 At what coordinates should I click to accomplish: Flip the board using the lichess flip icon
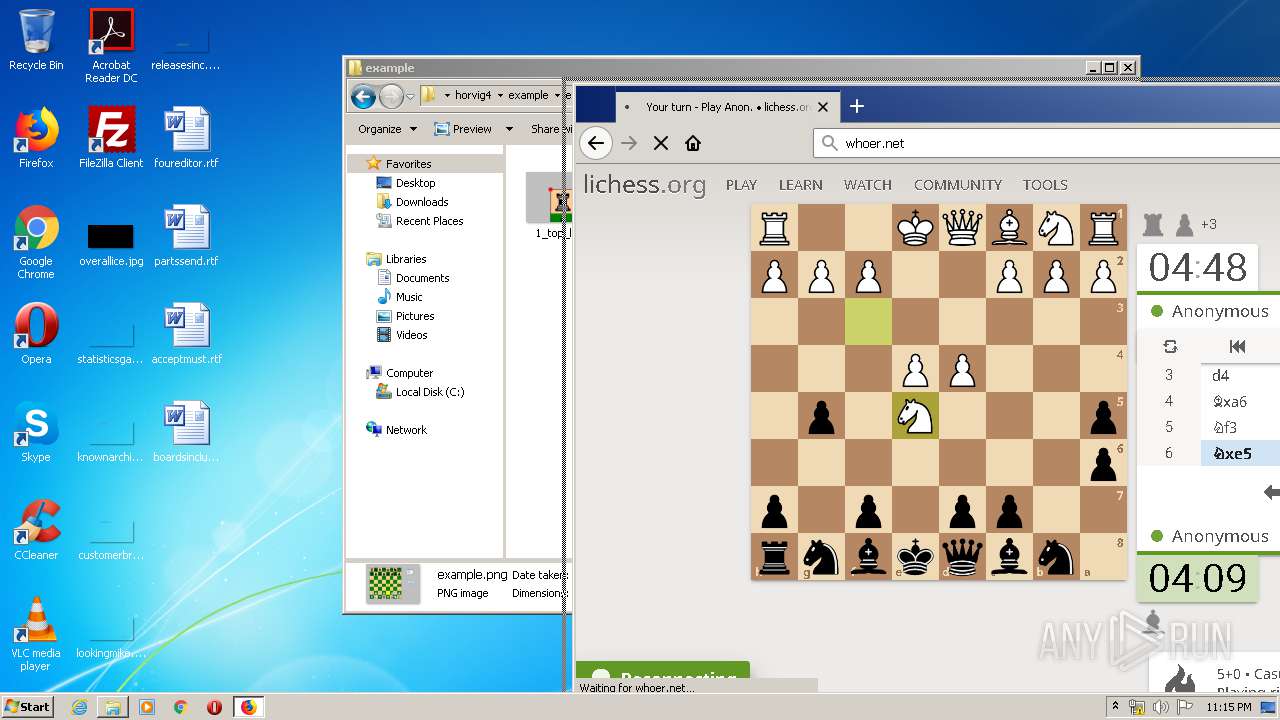click(1170, 346)
